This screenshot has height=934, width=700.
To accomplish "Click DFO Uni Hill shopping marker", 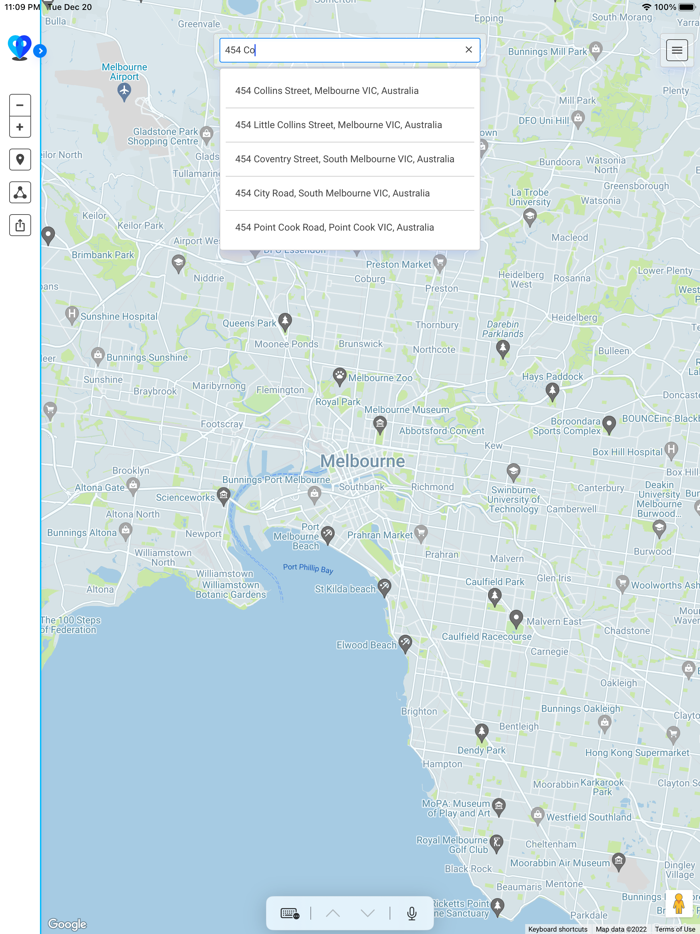I will [x=578, y=119].
